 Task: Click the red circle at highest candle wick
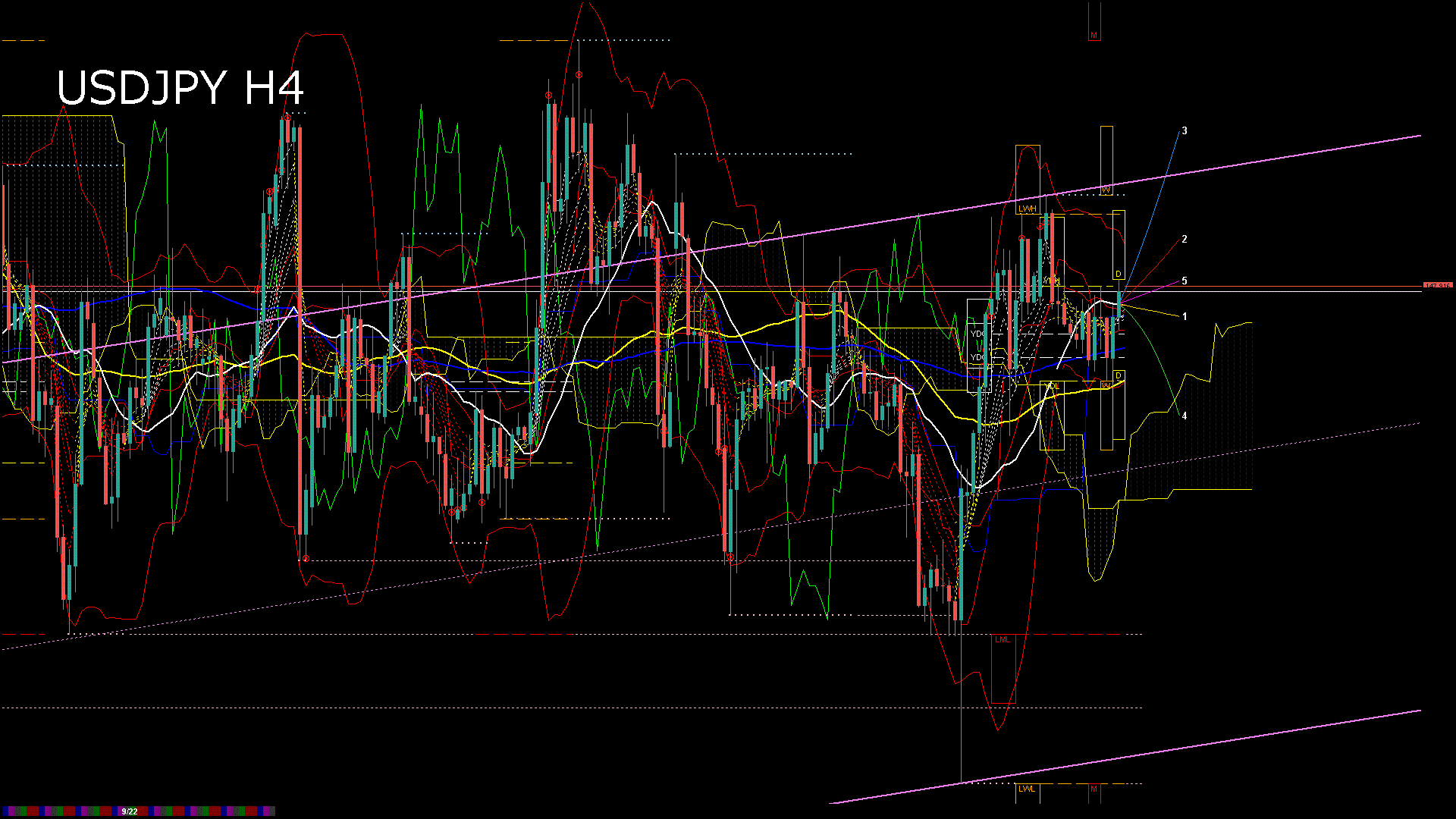pos(579,75)
